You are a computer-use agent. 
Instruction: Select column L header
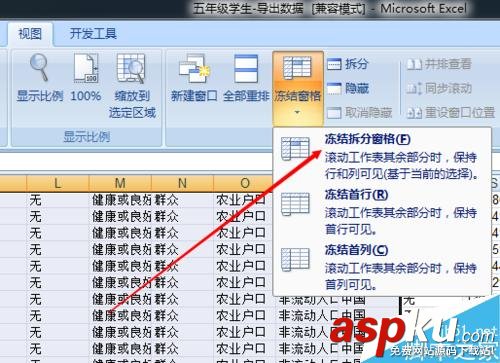[x=58, y=183]
